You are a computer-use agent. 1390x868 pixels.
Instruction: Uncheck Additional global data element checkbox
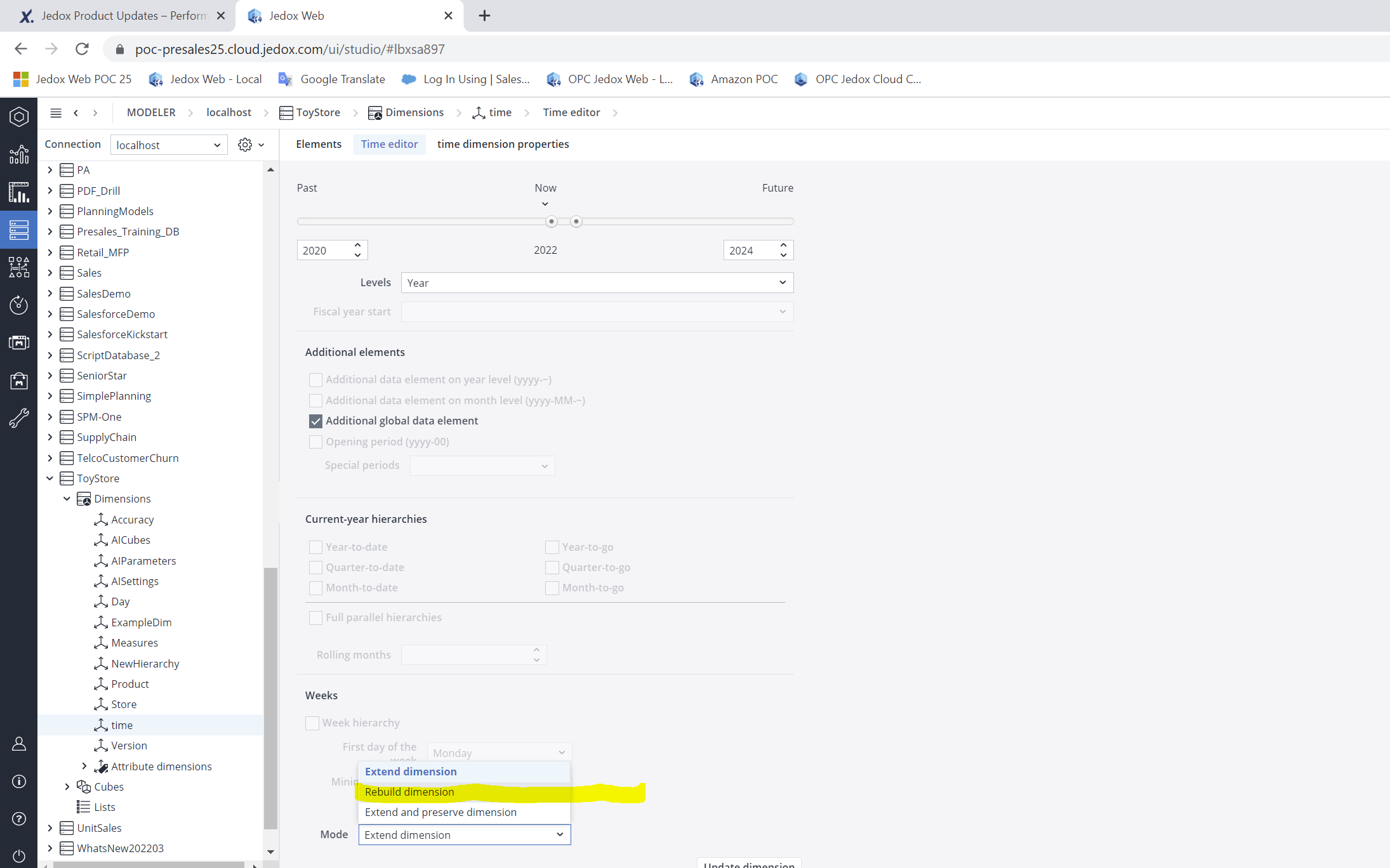click(x=315, y=421)
